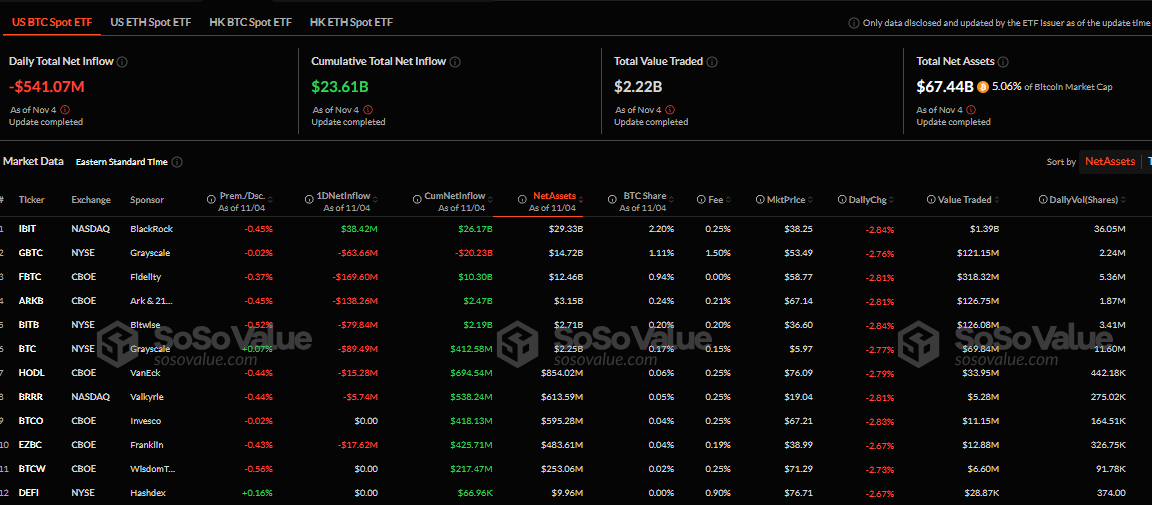Screen dimensions: 1152x505
Task: Click info icon on MktPrice column header
Action: 760,199
